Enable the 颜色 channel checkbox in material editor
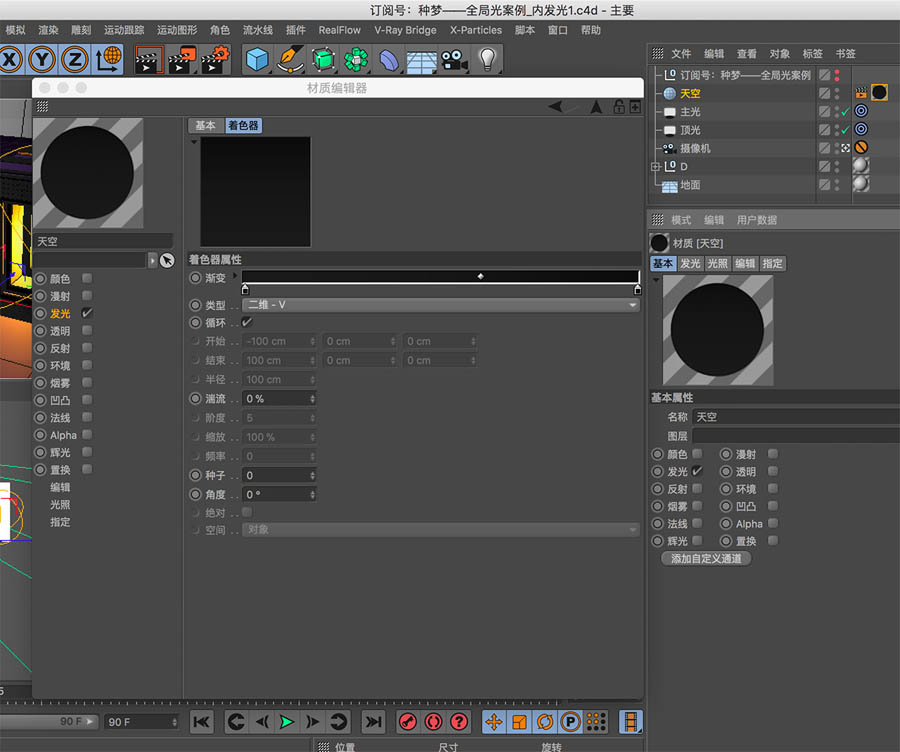 click(x=86, y=278)
